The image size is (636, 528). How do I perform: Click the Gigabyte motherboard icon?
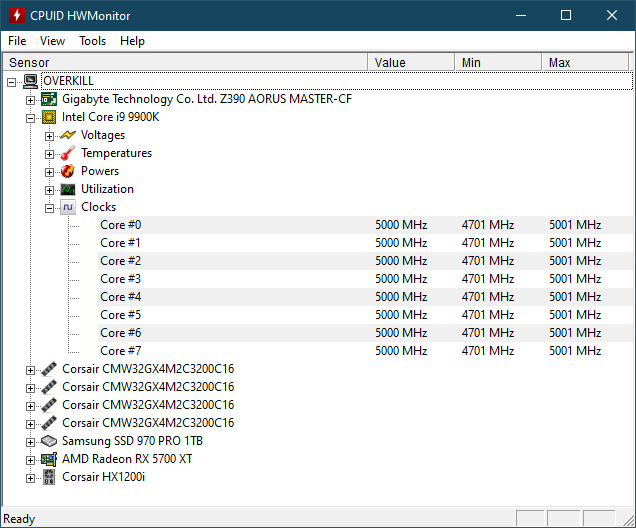[x=49, y=99]
